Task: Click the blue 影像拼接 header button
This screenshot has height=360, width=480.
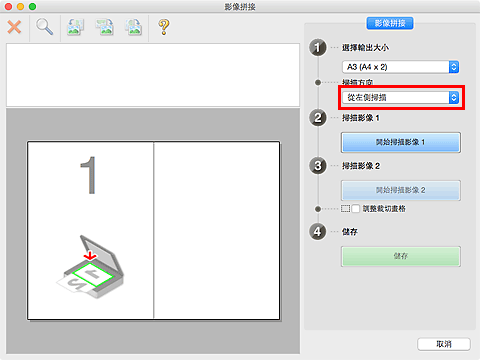Action: 390,23
